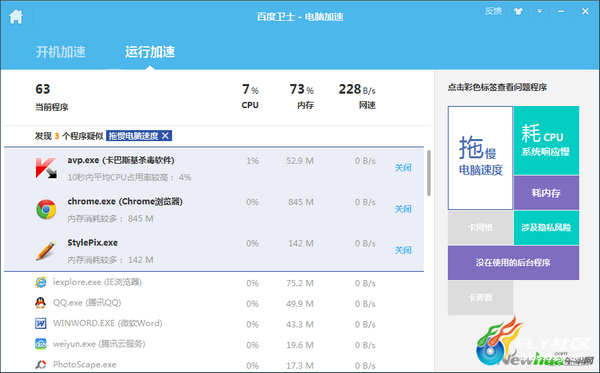Click the 点击彩色标签查看问题程序 hint text
600x373 pixels.
[497, 87]
